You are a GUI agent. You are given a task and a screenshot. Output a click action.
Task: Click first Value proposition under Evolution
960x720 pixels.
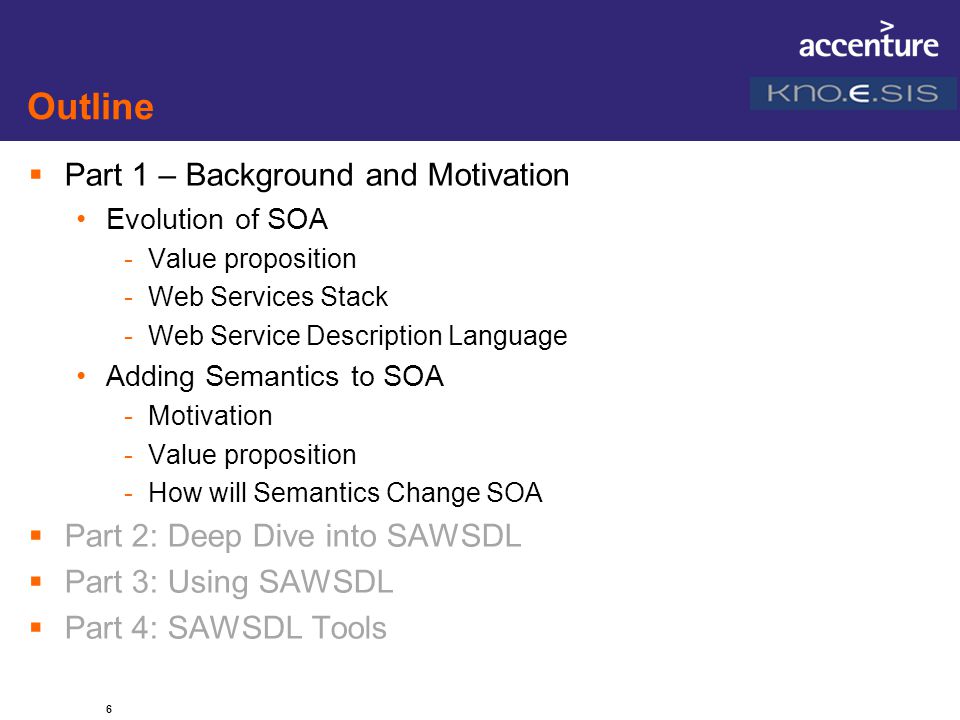(x=252, y=259)
